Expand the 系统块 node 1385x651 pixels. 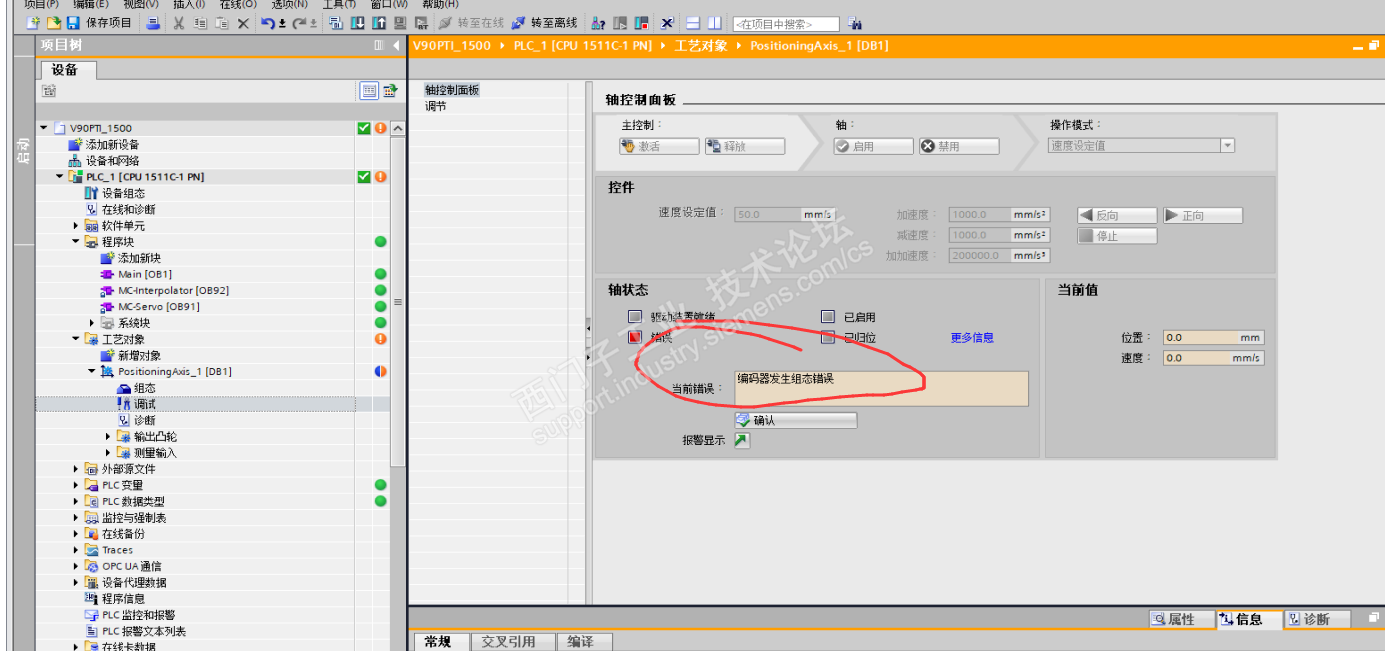(x=92, y=323)
